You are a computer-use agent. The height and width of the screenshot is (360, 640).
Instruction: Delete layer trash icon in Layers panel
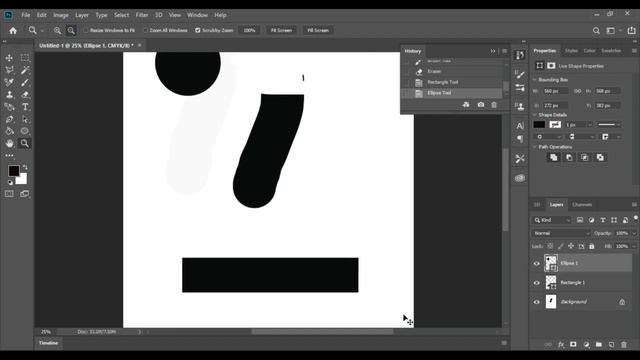[x=624, y=344]
